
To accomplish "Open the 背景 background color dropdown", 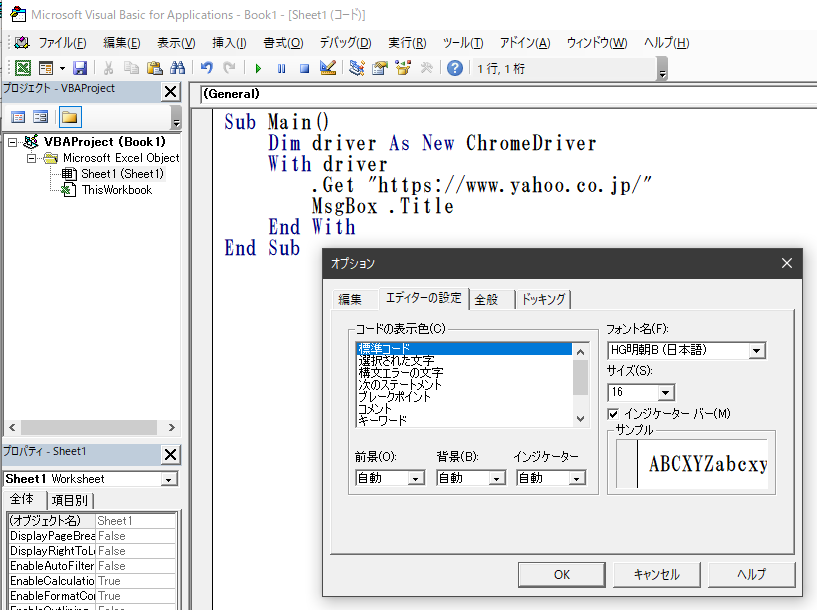I will click(497, 478).
